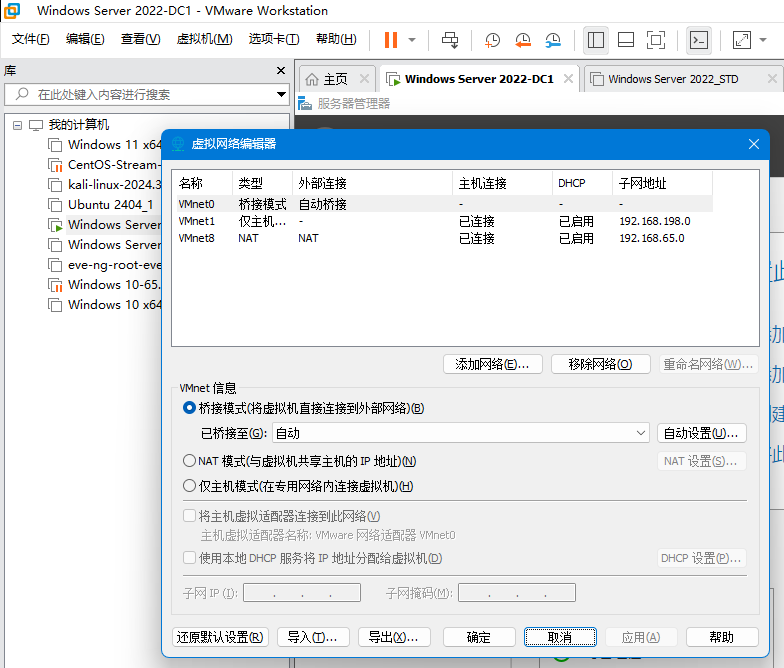Screen dimensions: 784x668
Task: Open the 虚拟机(M) menu
Action: [x=204, y=39]
